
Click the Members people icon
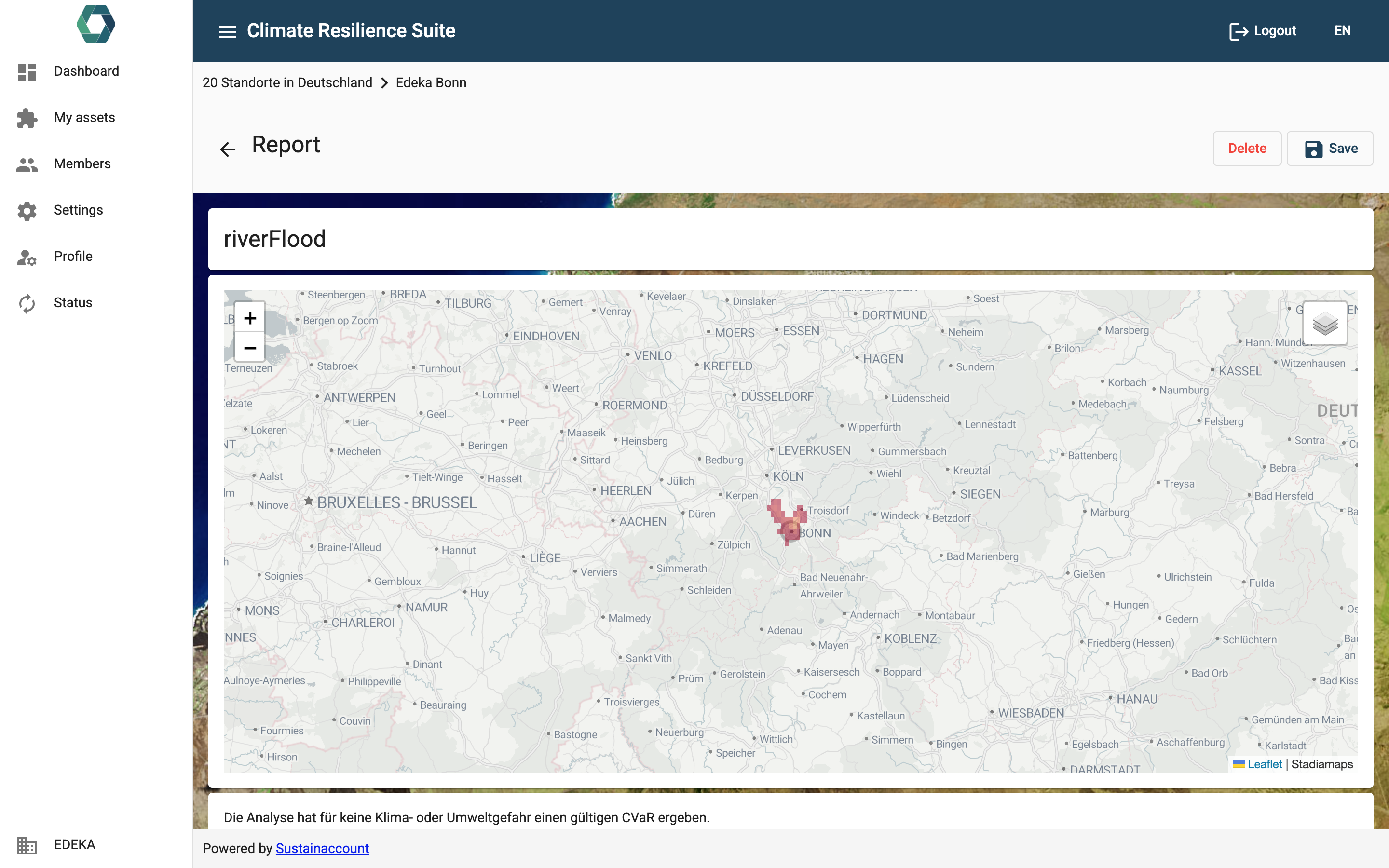coord(27,164)
